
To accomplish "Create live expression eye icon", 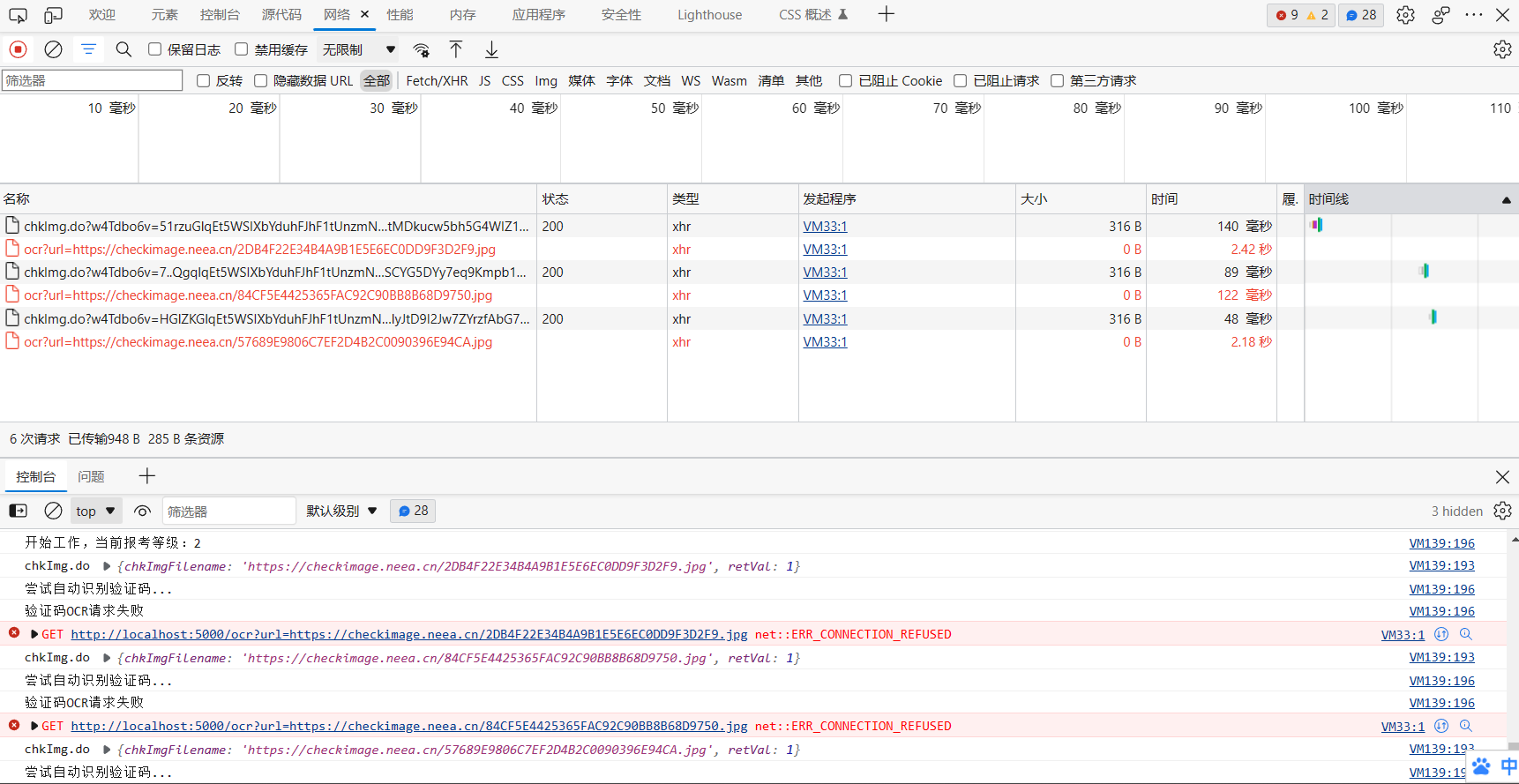I will (142, 511).
